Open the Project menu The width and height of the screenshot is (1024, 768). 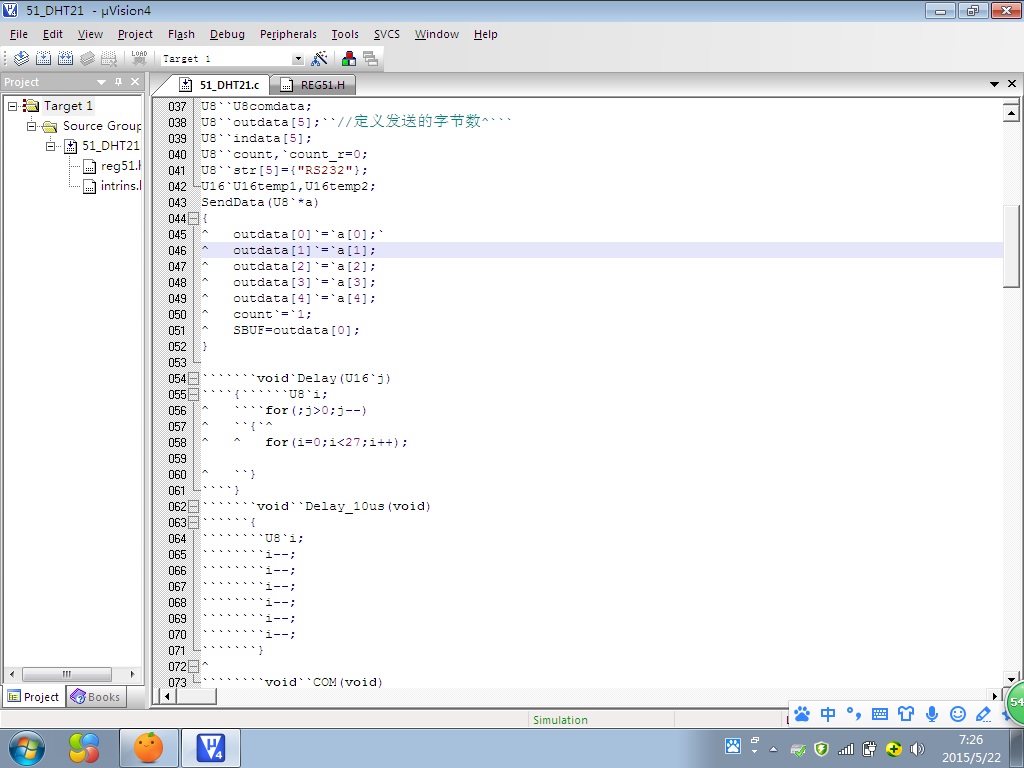pos(135,34)
